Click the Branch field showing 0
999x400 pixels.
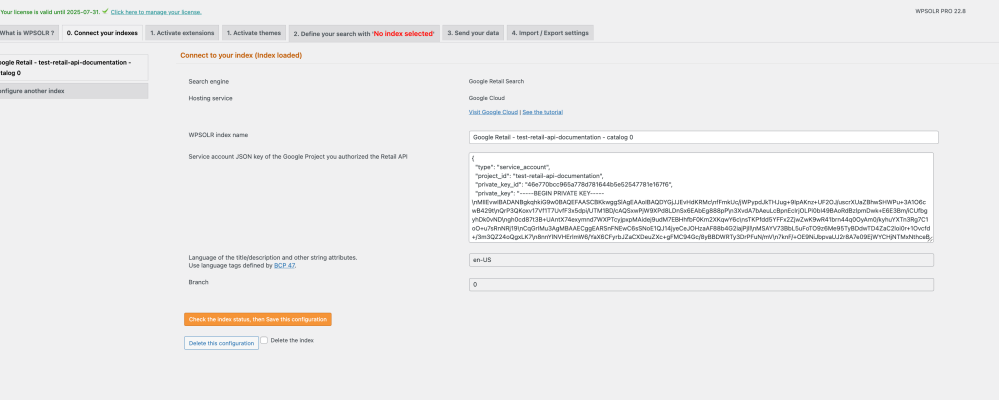click(x=701, y=285)
